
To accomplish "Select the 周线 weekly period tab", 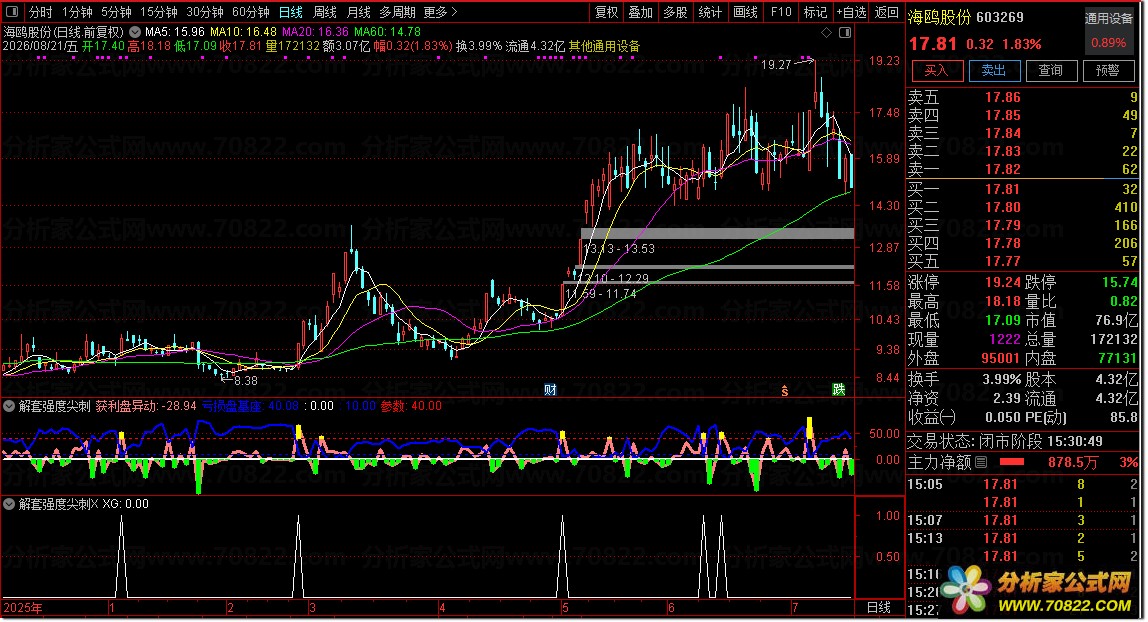I will click(x=324, y=12).
